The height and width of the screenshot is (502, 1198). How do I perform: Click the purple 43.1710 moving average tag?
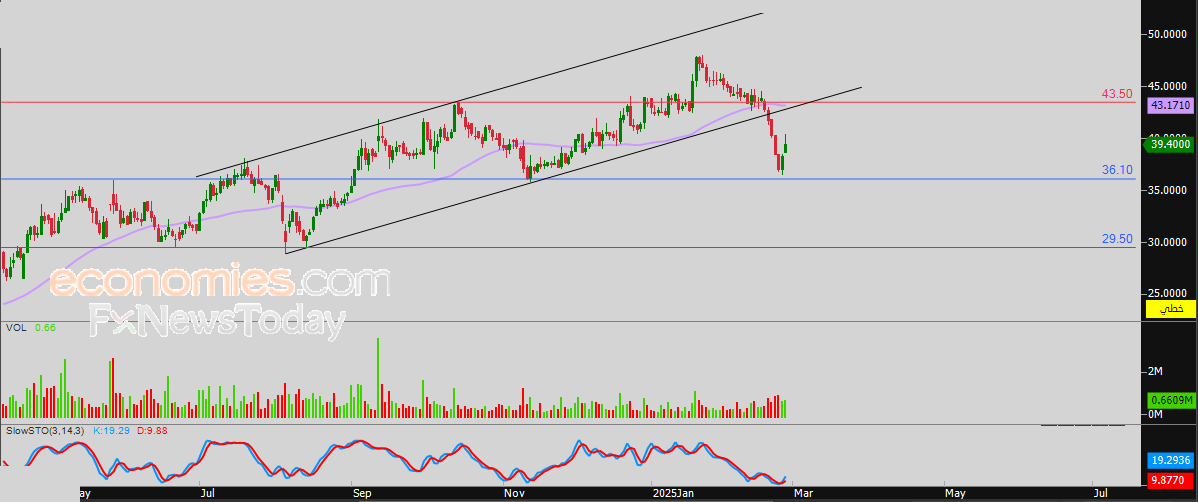(x=1169, y=105)
